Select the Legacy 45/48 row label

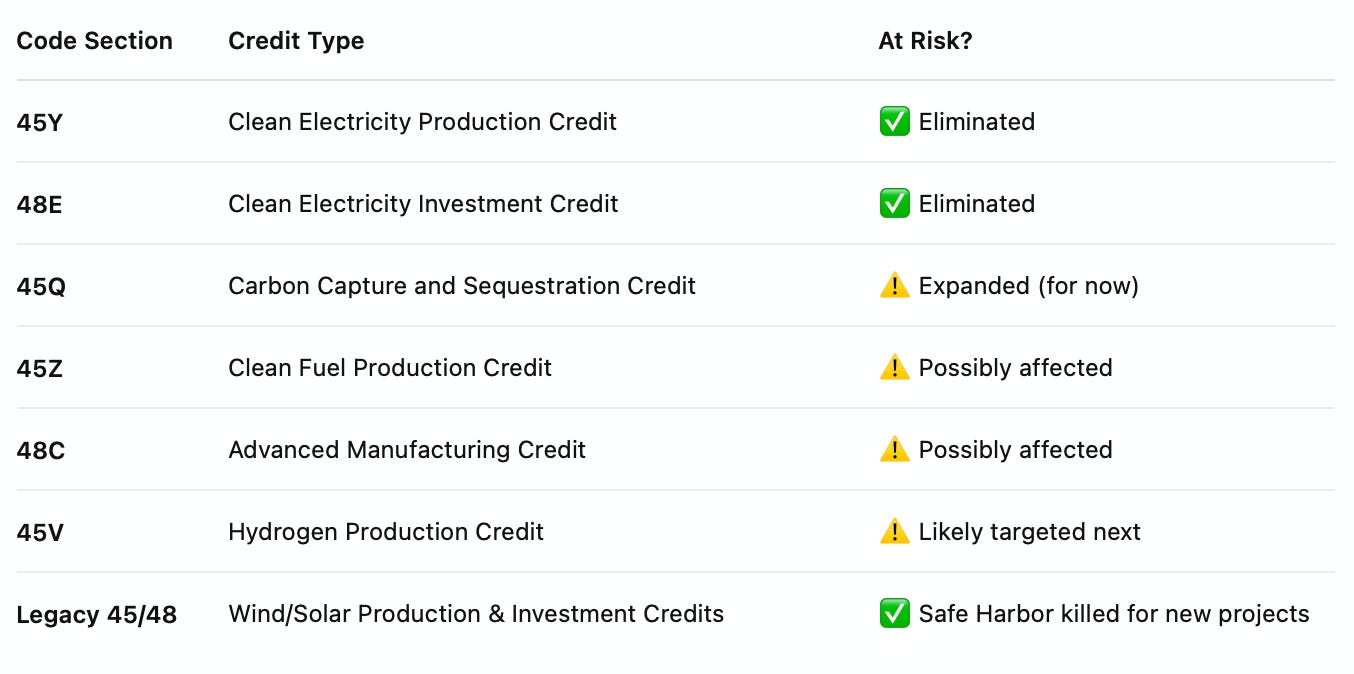click(x=97, y=615)
